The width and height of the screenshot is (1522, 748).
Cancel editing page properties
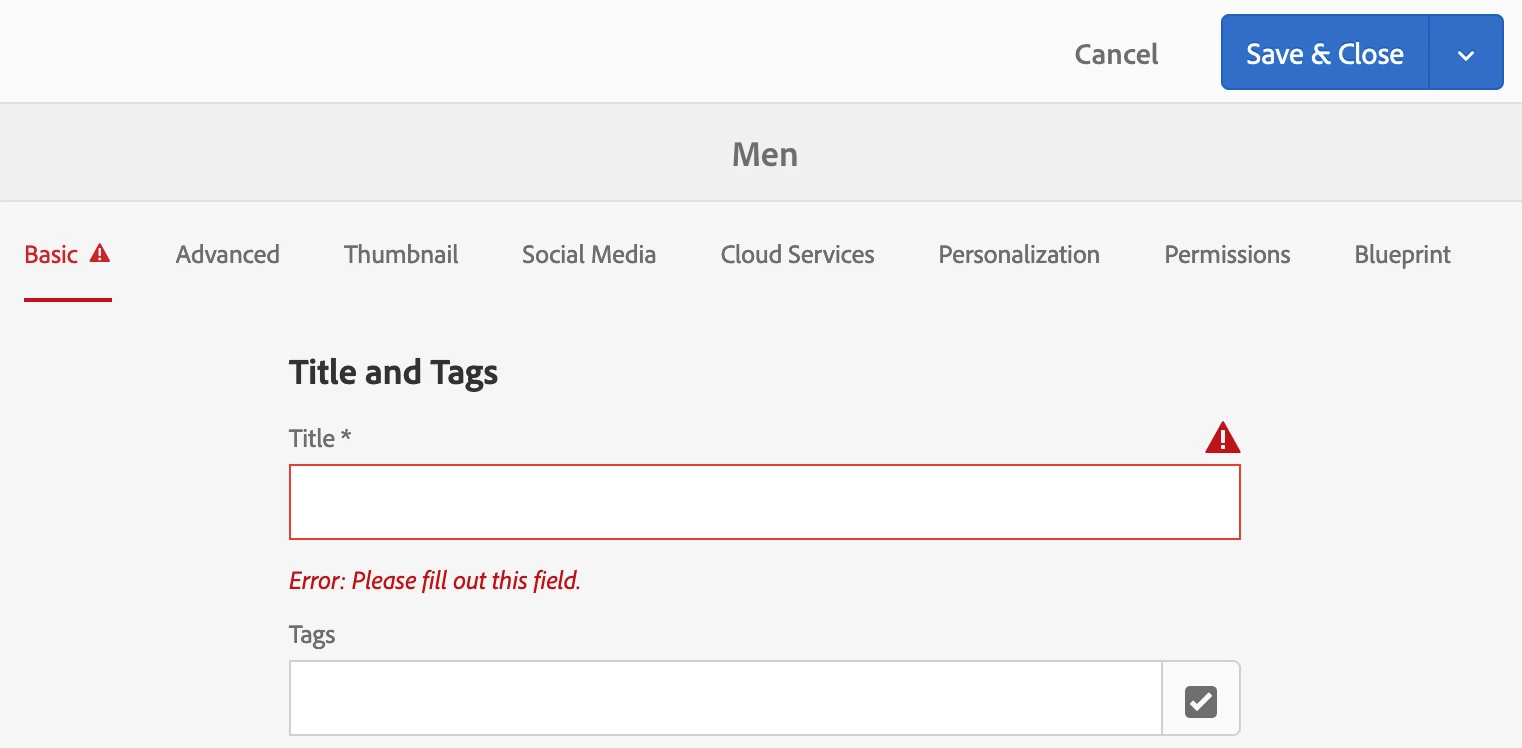coord(1116,54)
